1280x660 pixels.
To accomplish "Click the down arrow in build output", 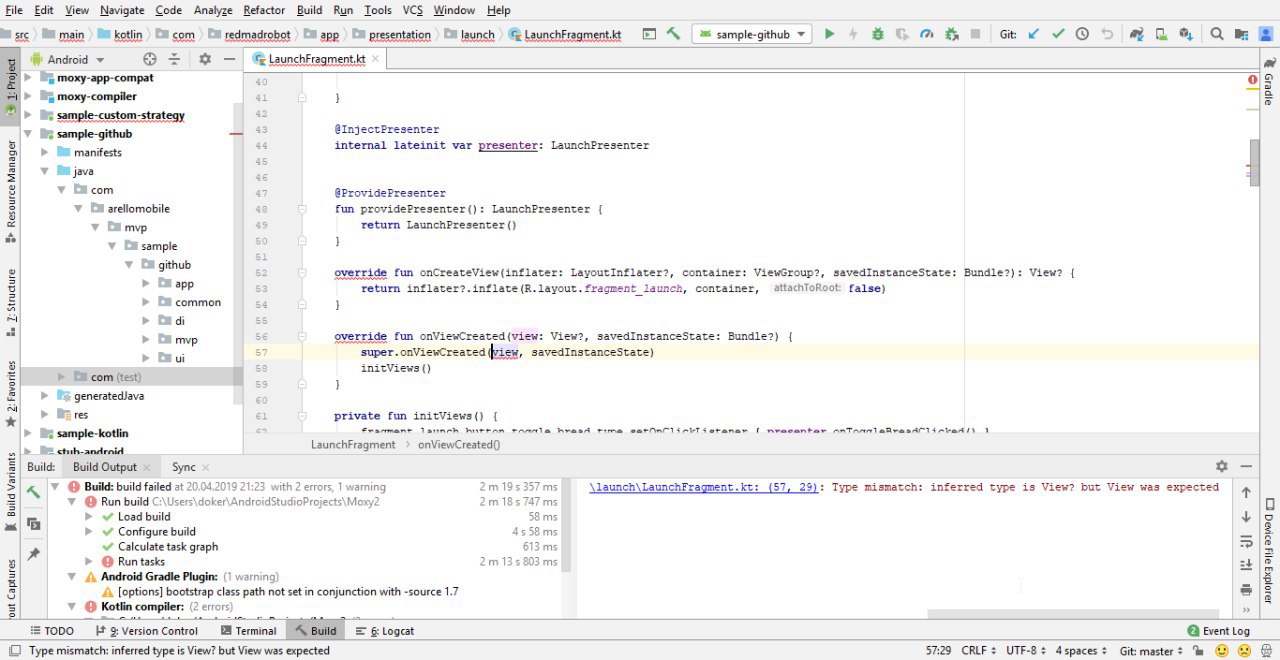I will [x=1246, y=517].
